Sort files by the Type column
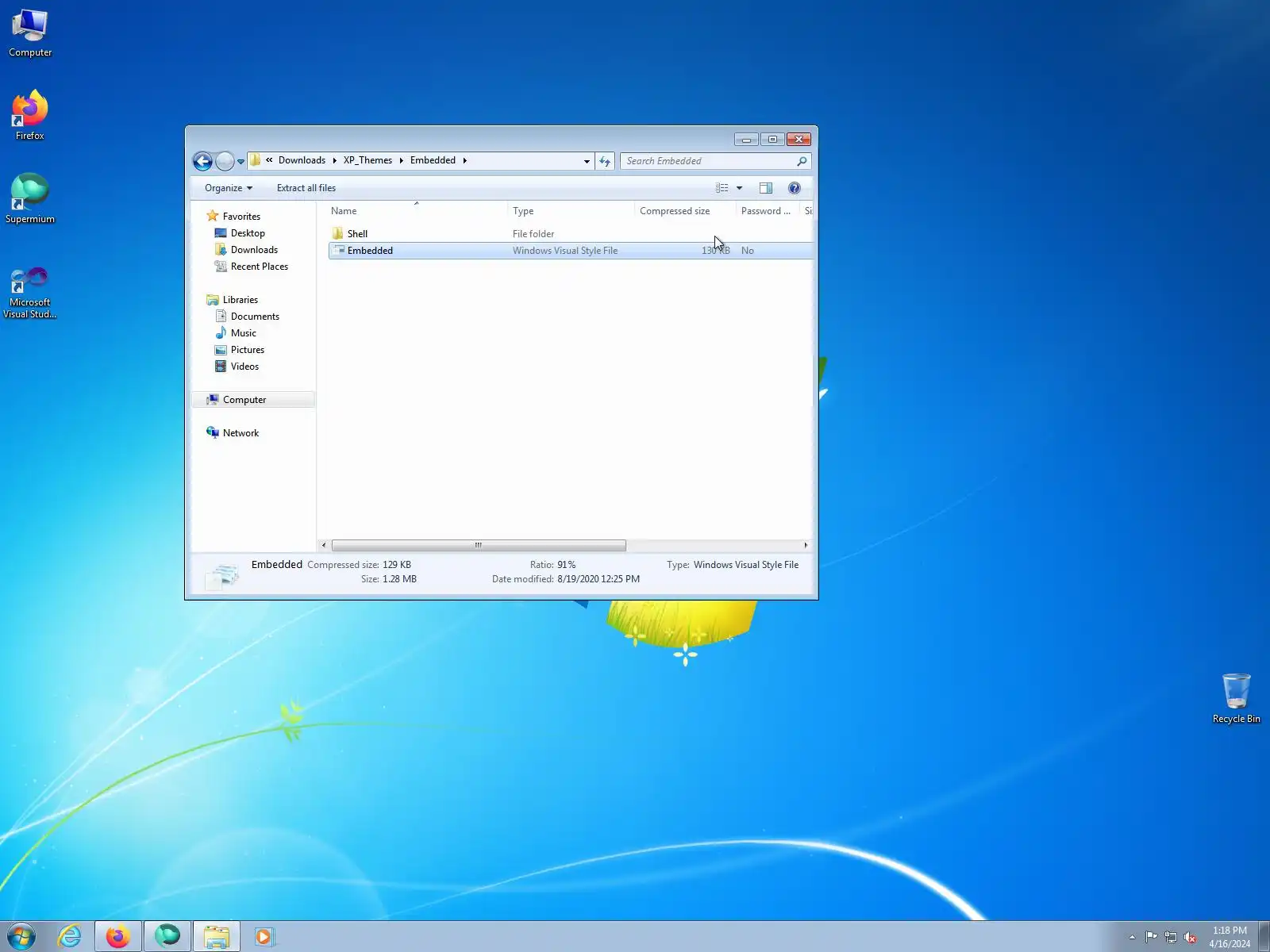Image resolution: width=1270 pixels, height=952 pixels. [x=571, y=211]
